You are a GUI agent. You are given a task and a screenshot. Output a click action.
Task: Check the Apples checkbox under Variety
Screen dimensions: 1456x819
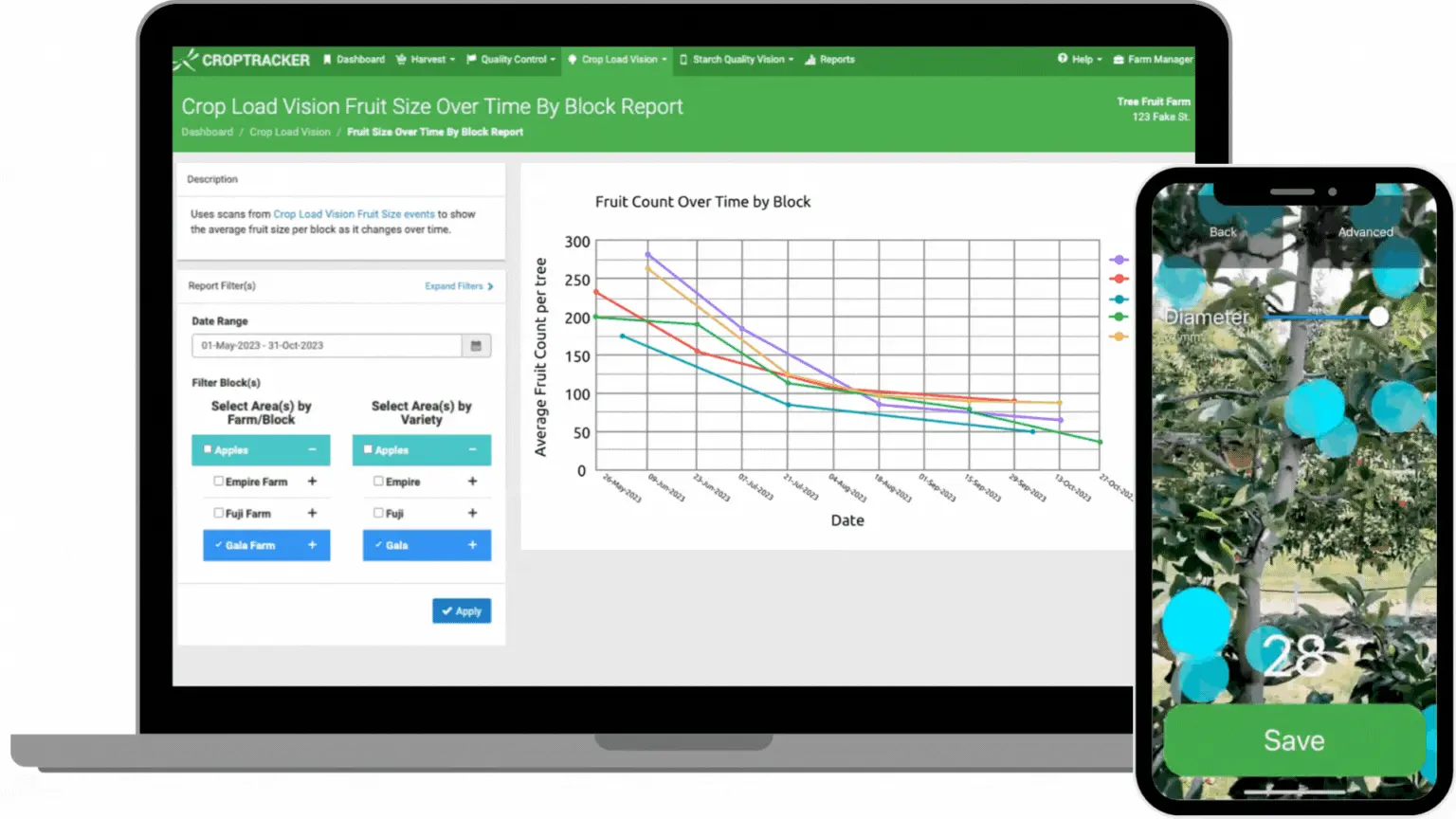[368, 449]
